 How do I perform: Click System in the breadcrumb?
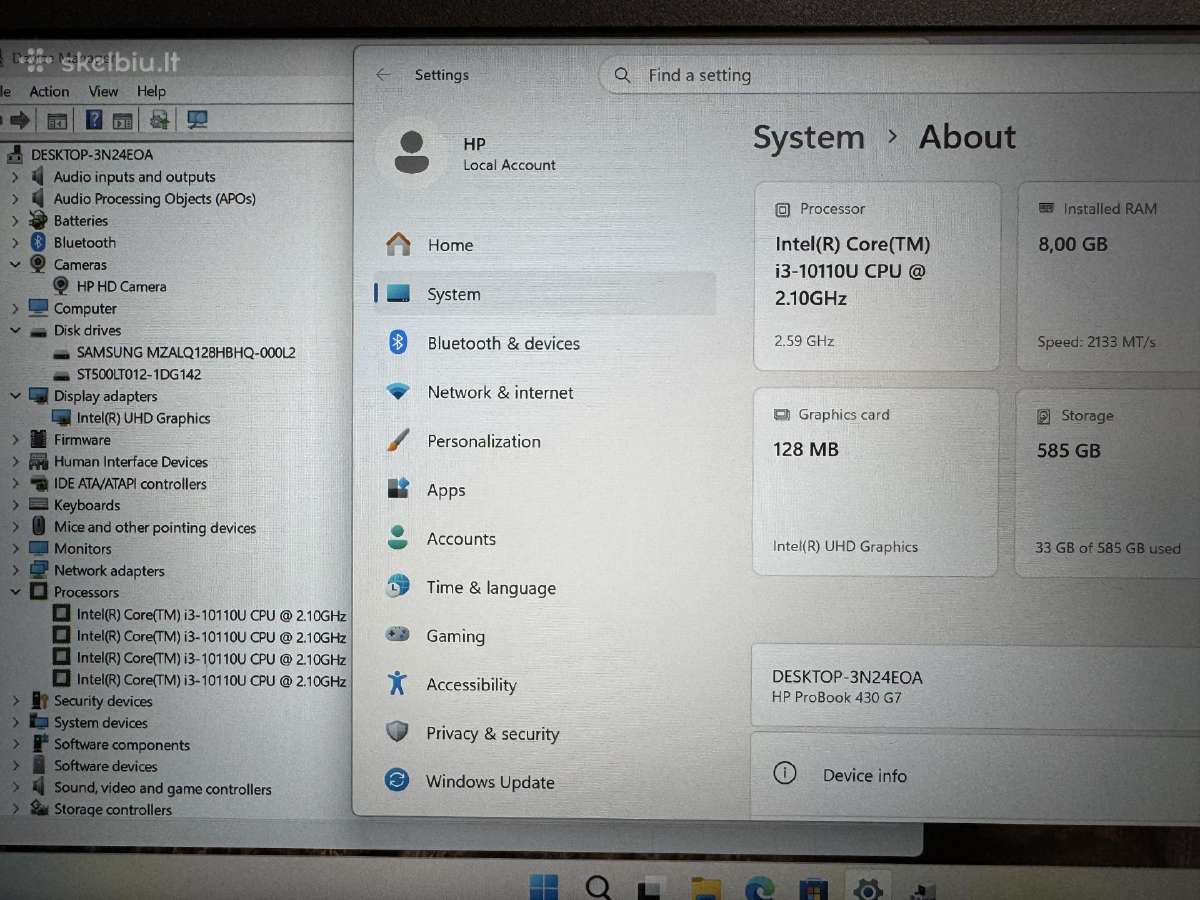coord(809,137)
